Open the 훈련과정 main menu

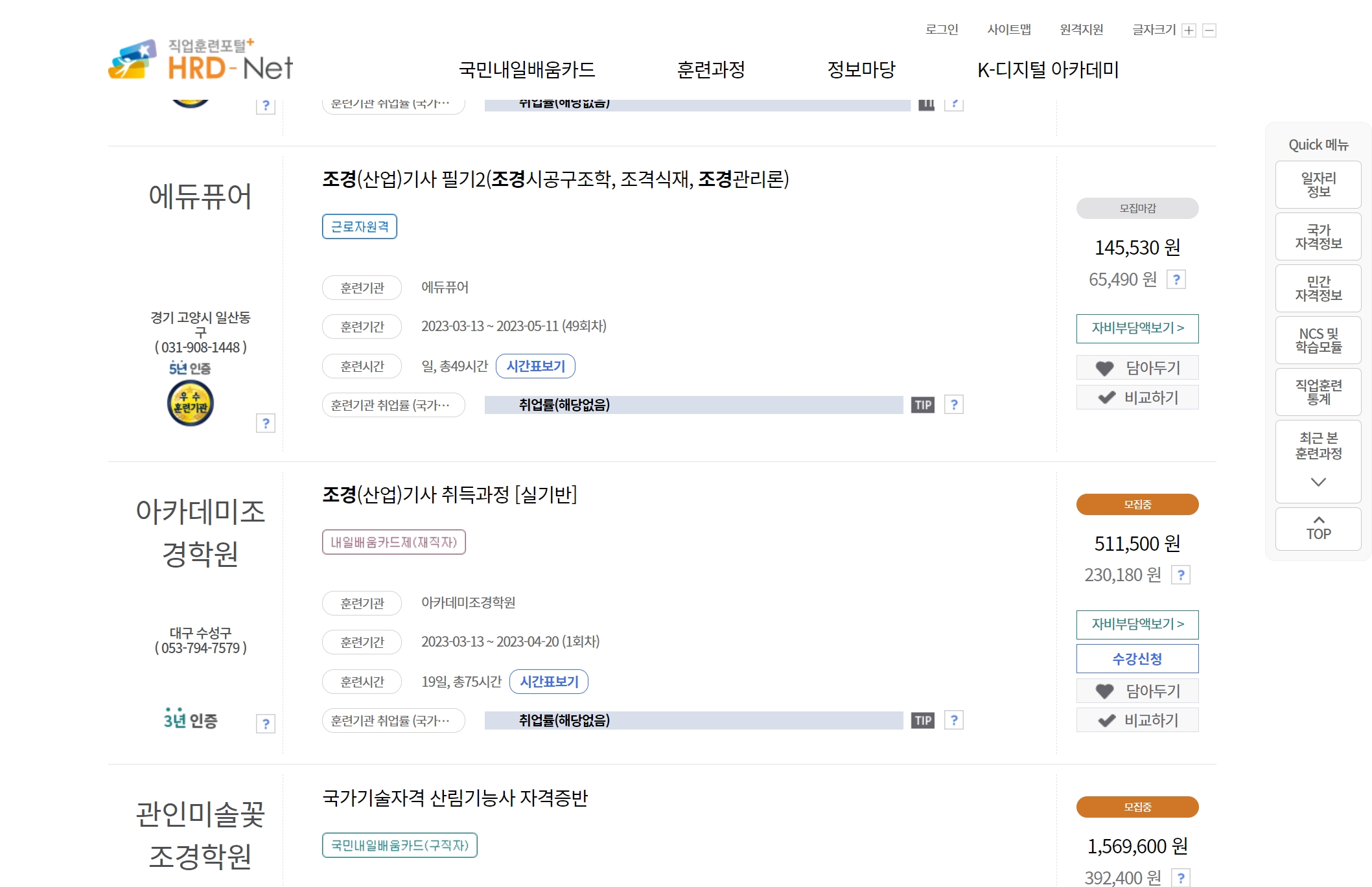tap(710, 69)
